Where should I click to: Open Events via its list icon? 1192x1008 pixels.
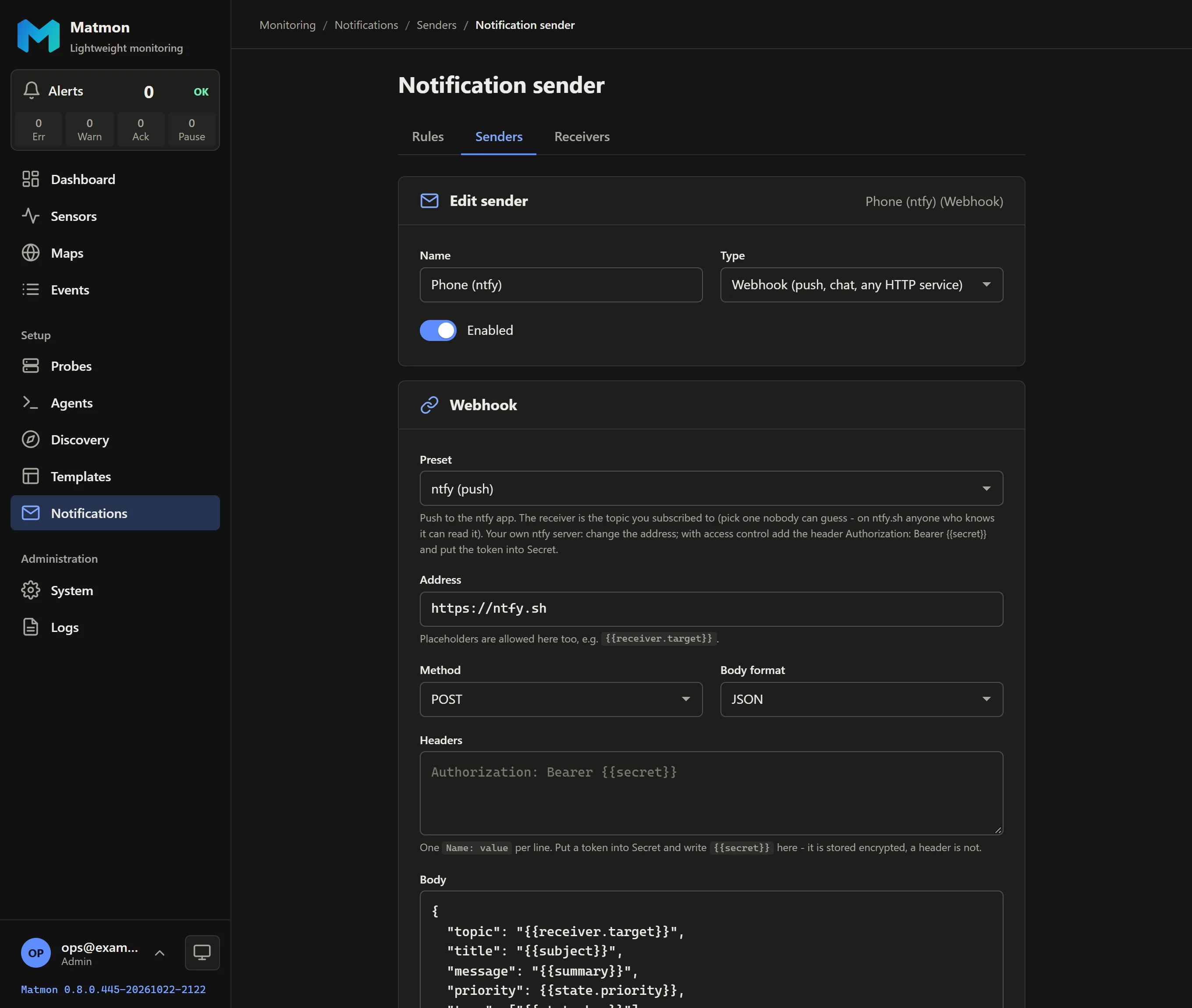30,290
